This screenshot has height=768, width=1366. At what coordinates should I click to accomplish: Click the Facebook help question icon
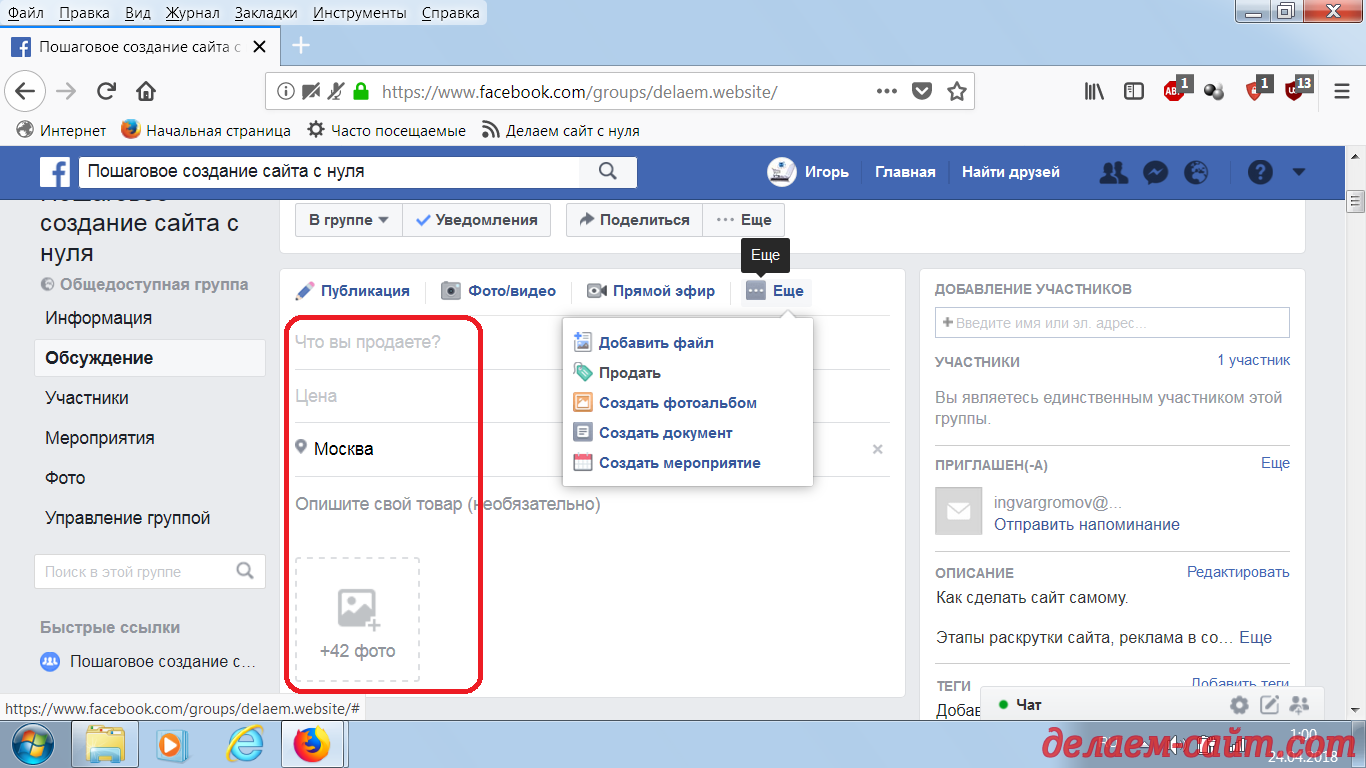1260,172
